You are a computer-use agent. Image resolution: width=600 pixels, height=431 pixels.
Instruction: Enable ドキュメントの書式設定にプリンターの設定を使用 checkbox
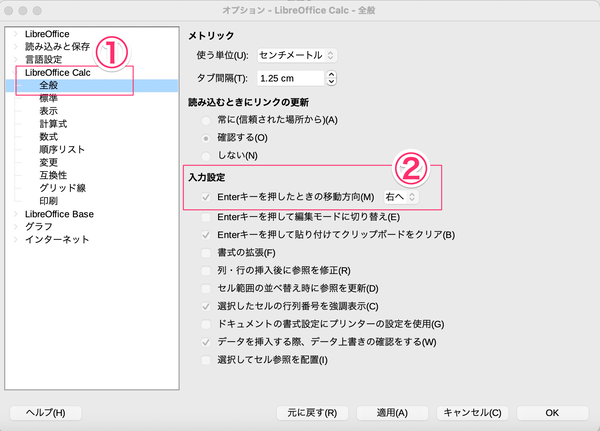click(x=206, y=325)
